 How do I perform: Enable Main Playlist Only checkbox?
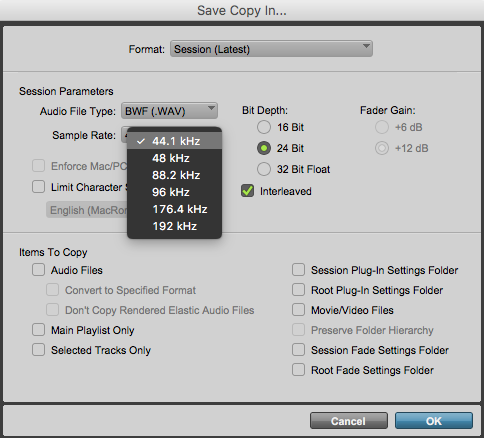click(x=38, y=330)
